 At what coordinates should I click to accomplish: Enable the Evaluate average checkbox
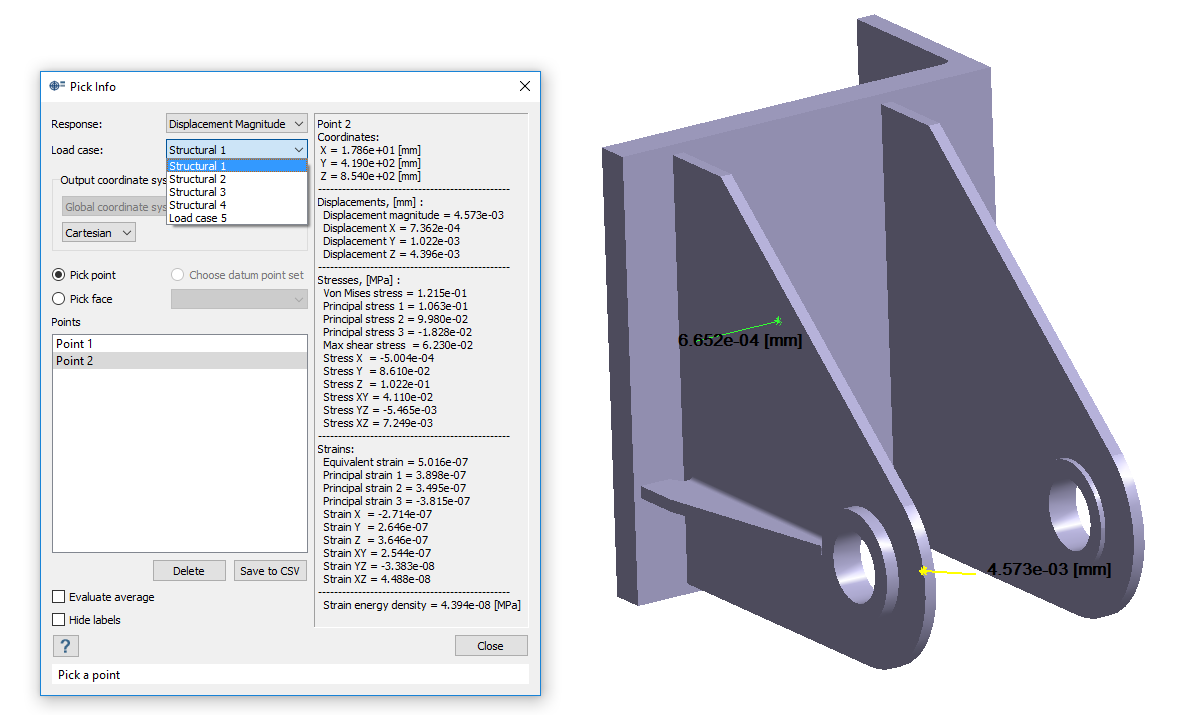tap(59, 597)
